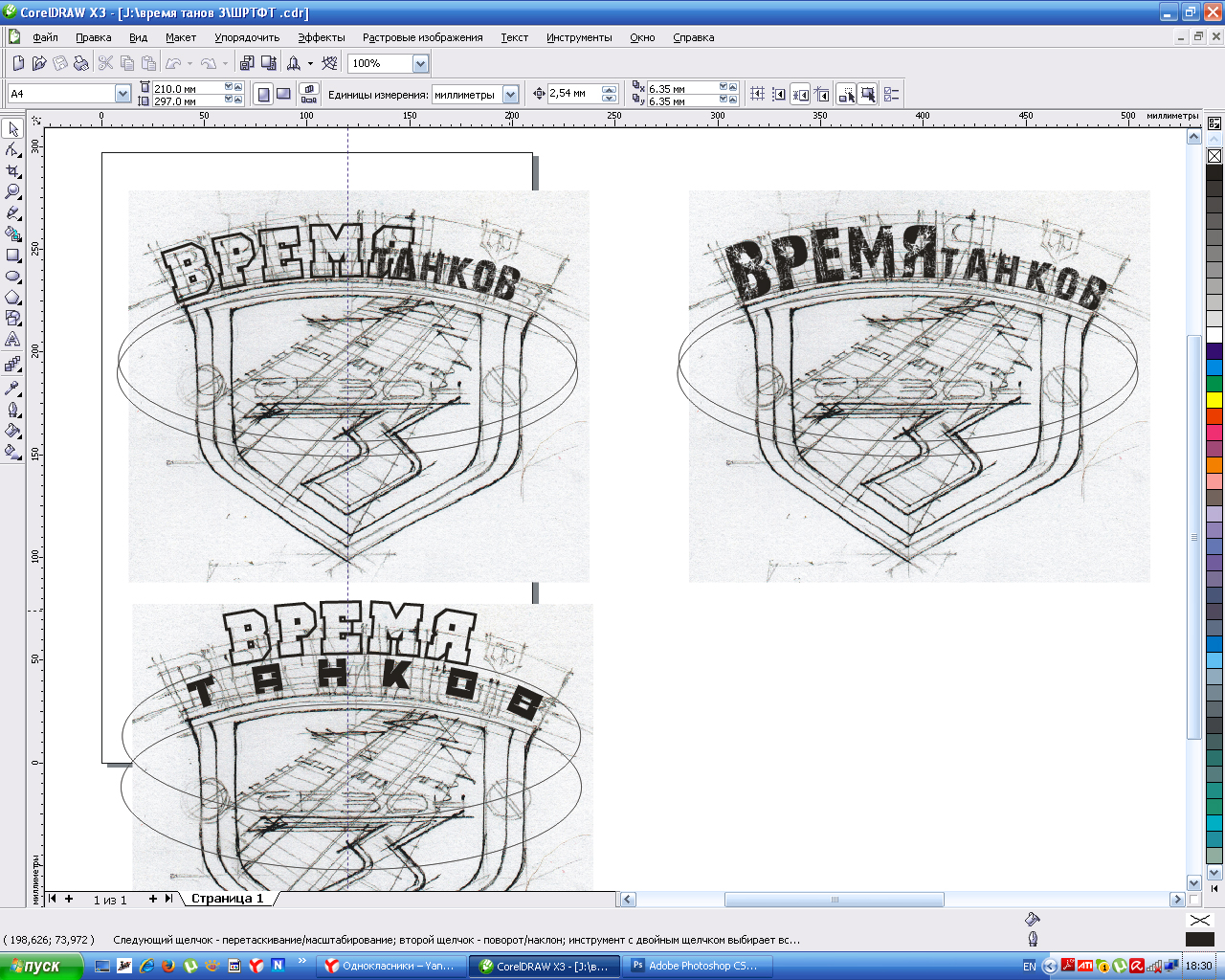Pick the yellow color swatch

[x=1214, y=399]
